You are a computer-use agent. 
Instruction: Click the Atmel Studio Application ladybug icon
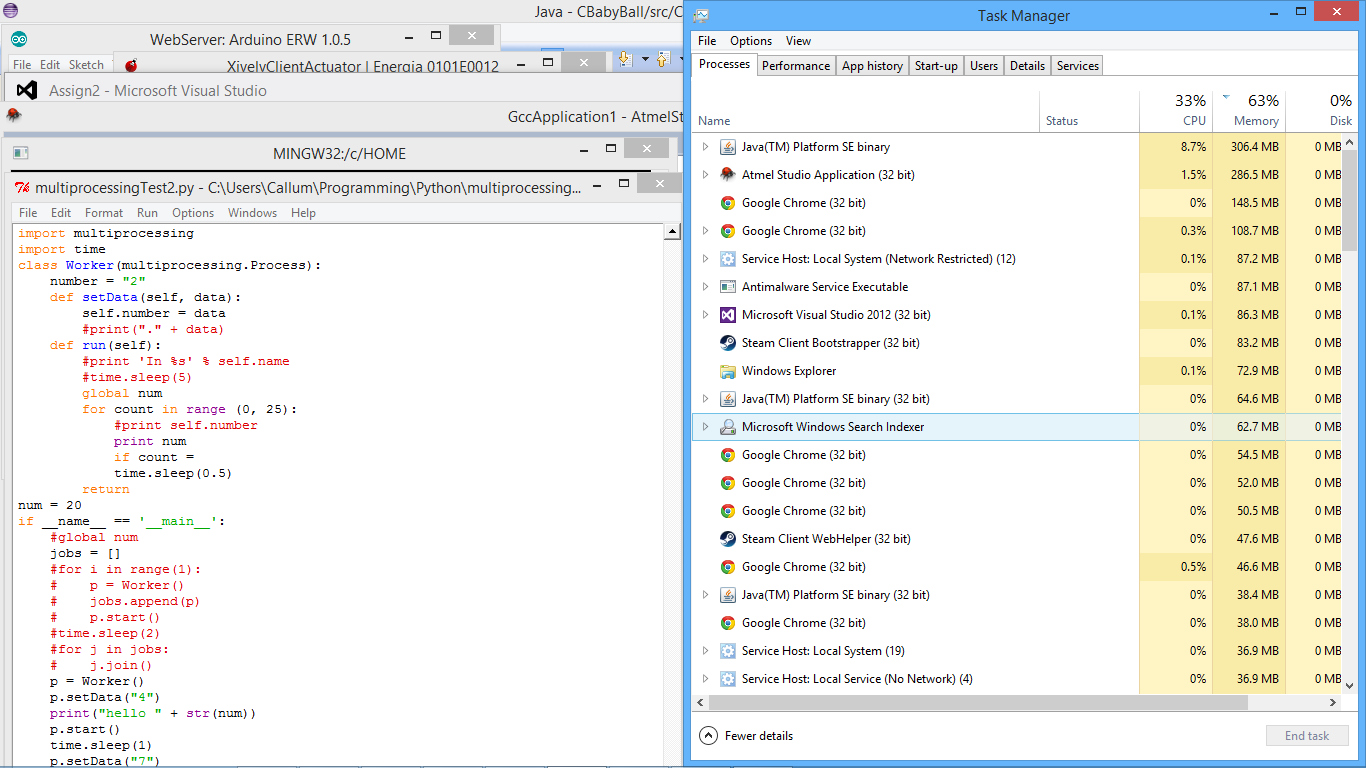point(728,175)
